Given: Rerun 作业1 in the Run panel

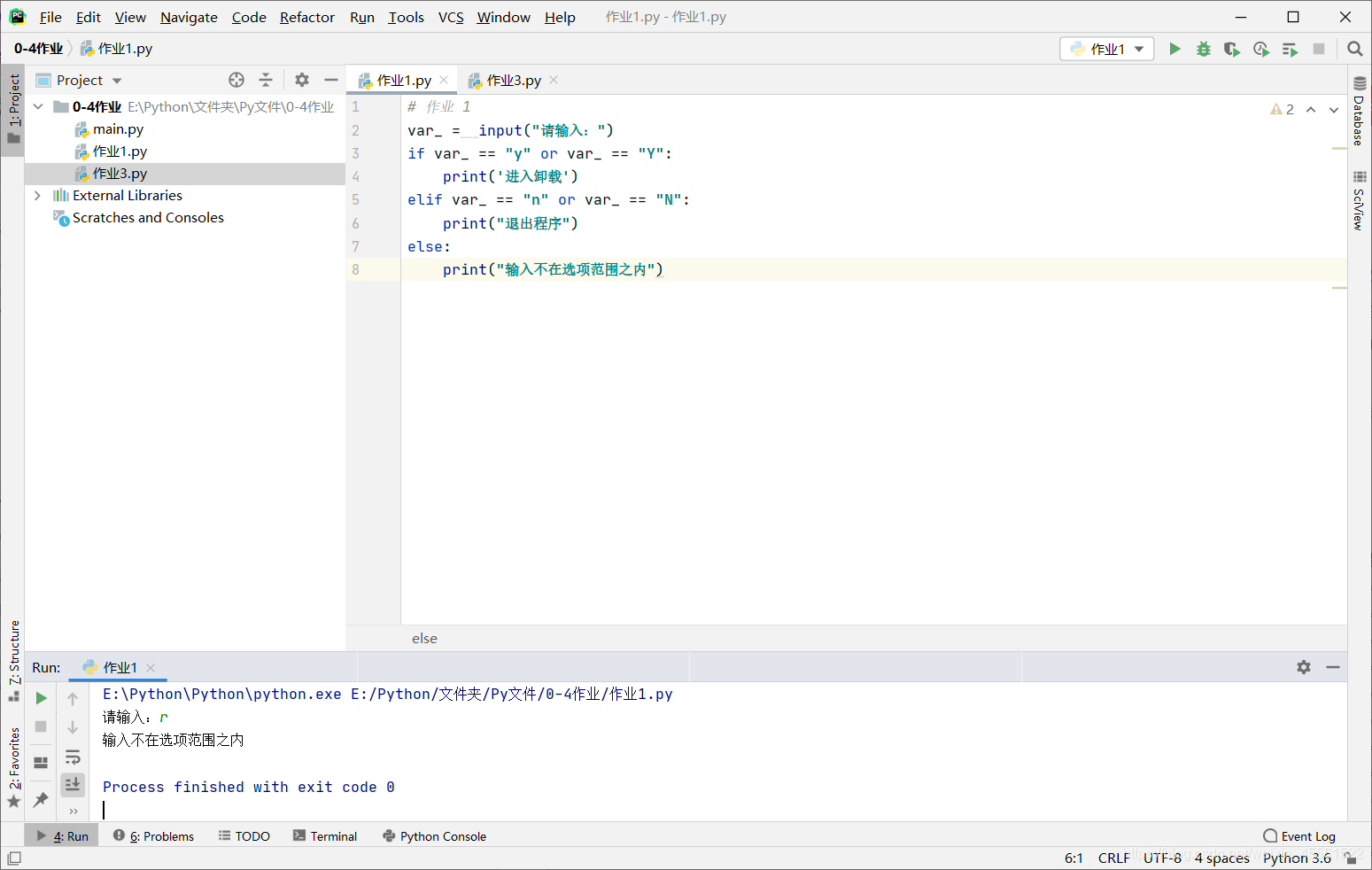Looking at the screenshot, I should point(41,698).
